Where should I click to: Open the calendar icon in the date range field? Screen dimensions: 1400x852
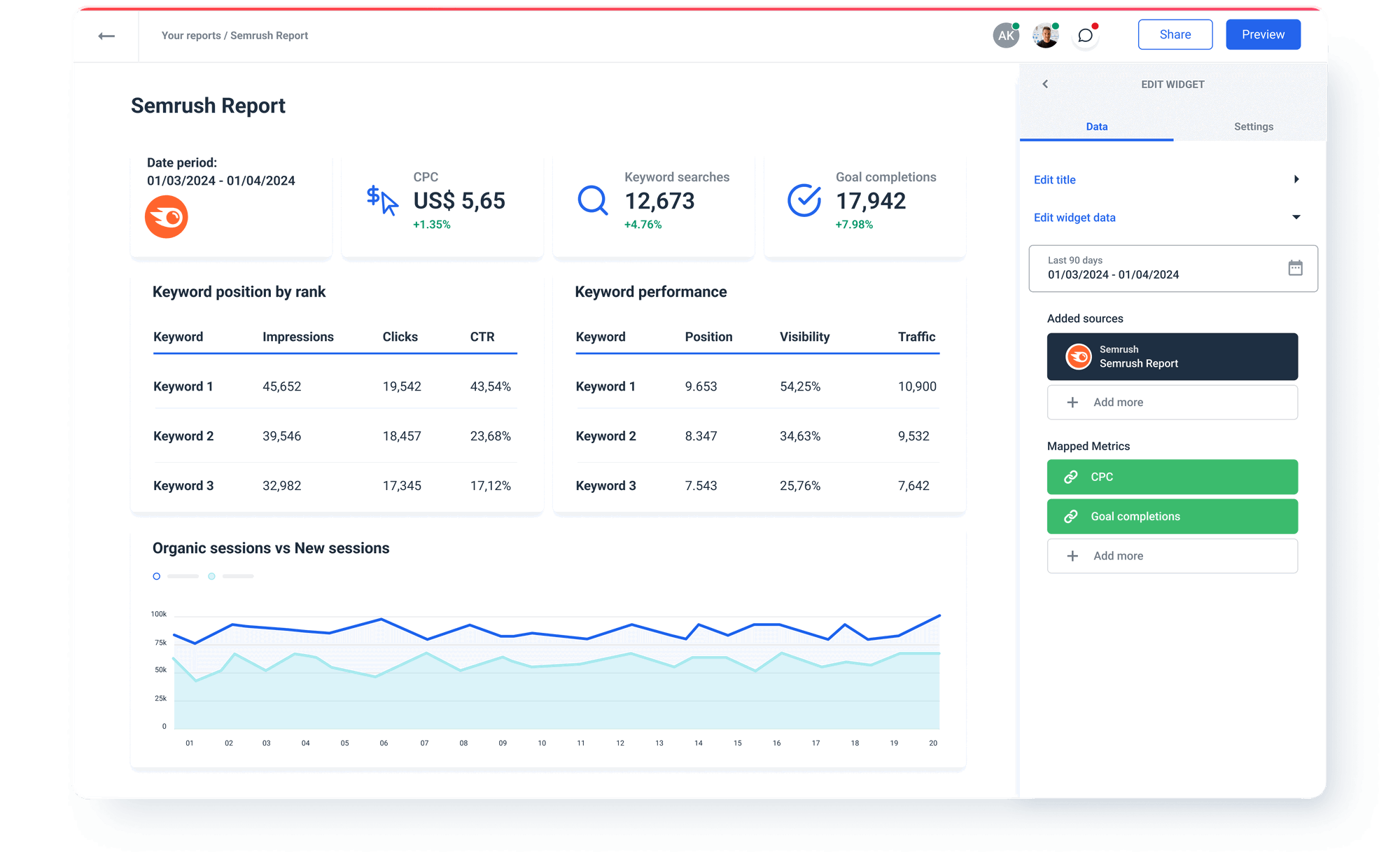[x=1296, y=267]
